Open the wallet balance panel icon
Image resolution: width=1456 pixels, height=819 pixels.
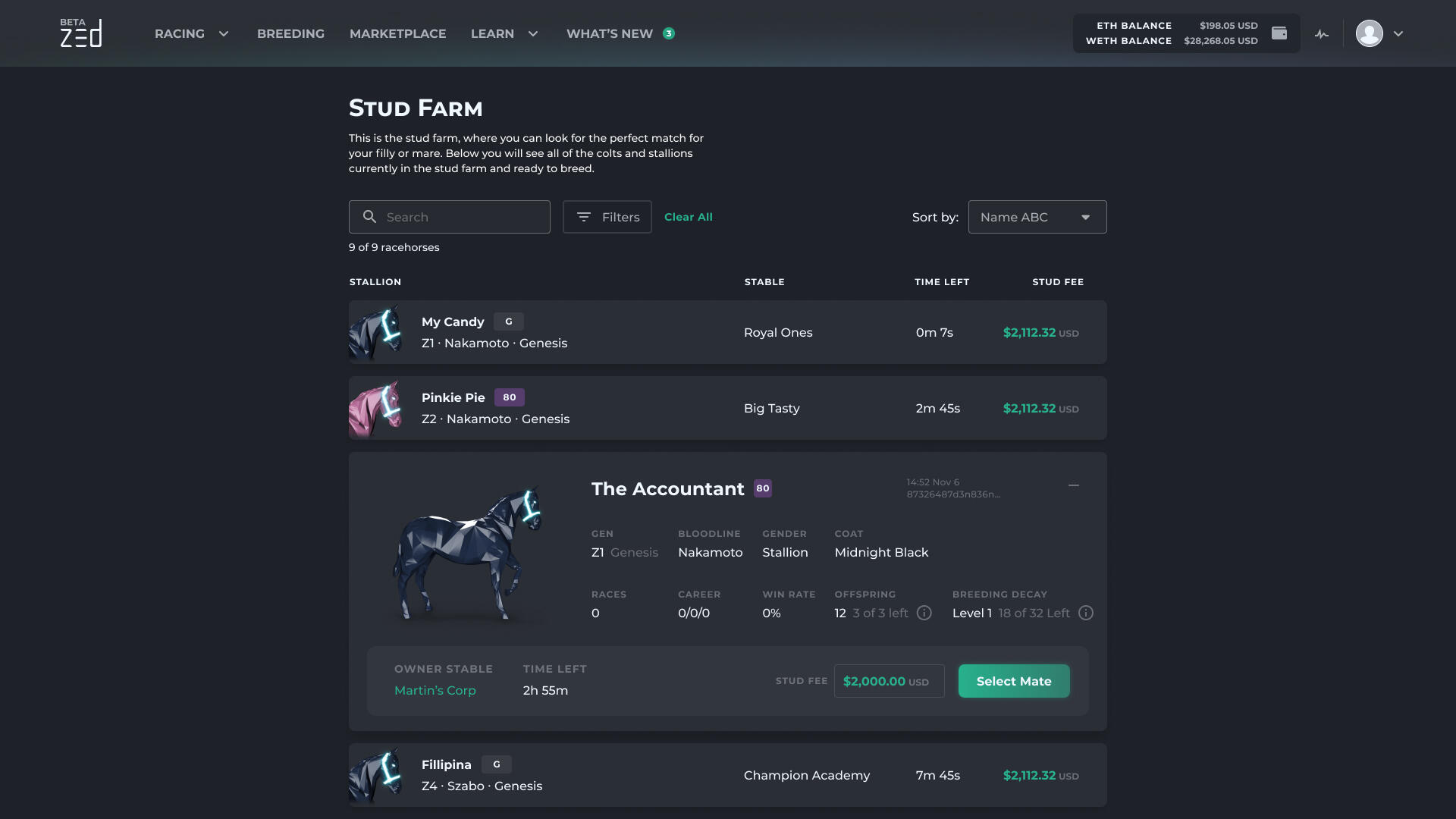(1280, 33)
